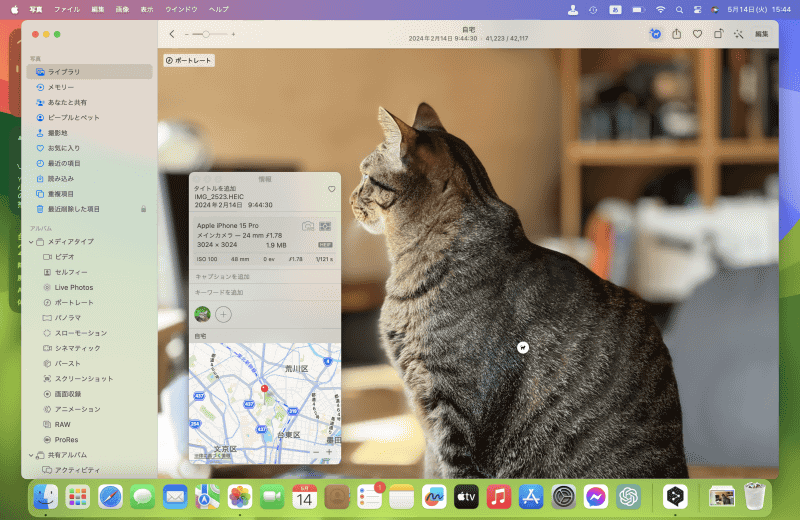The height and width of the screenshot is (520, 800).
Task: Open the Visual Look Up pet info button
Action: pyautogui.click(x=656, y=34)
